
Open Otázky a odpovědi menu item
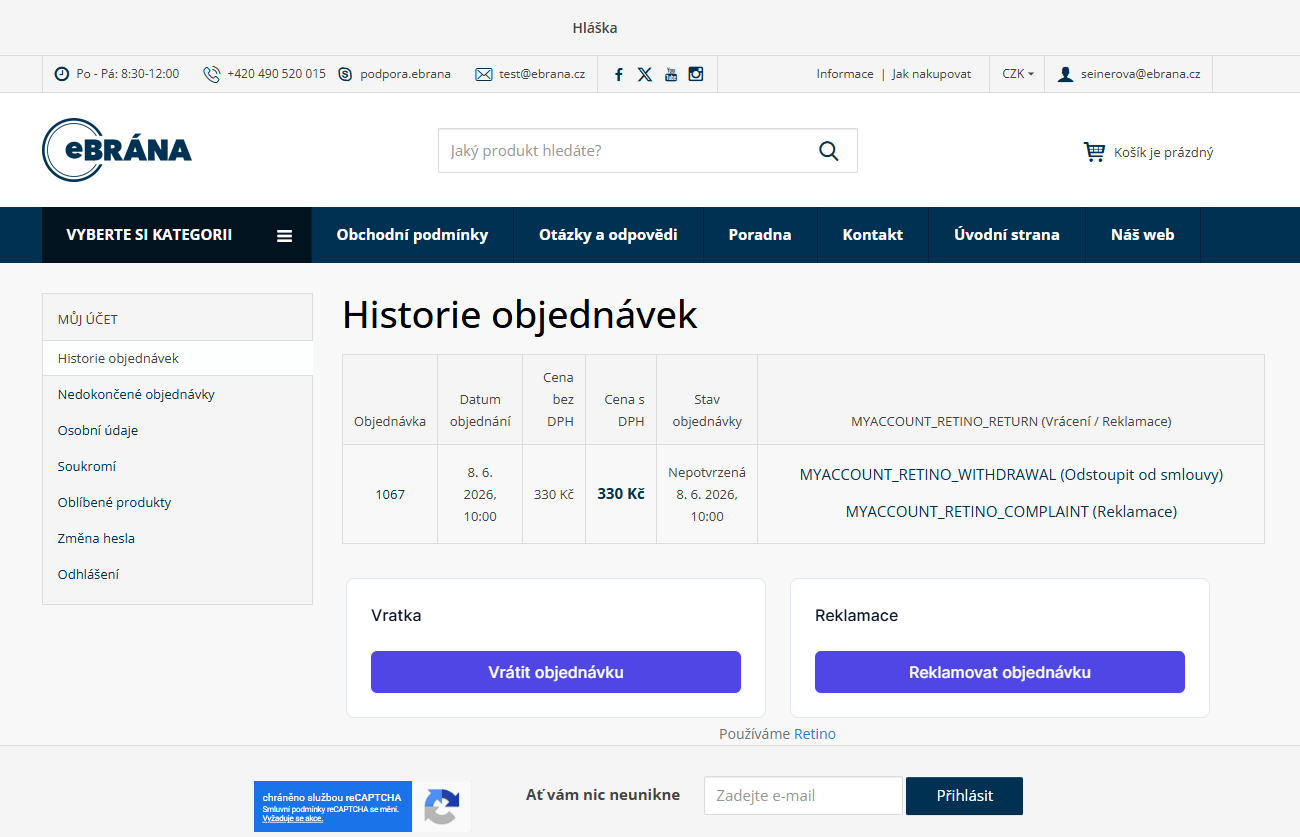tap(608, 235)
